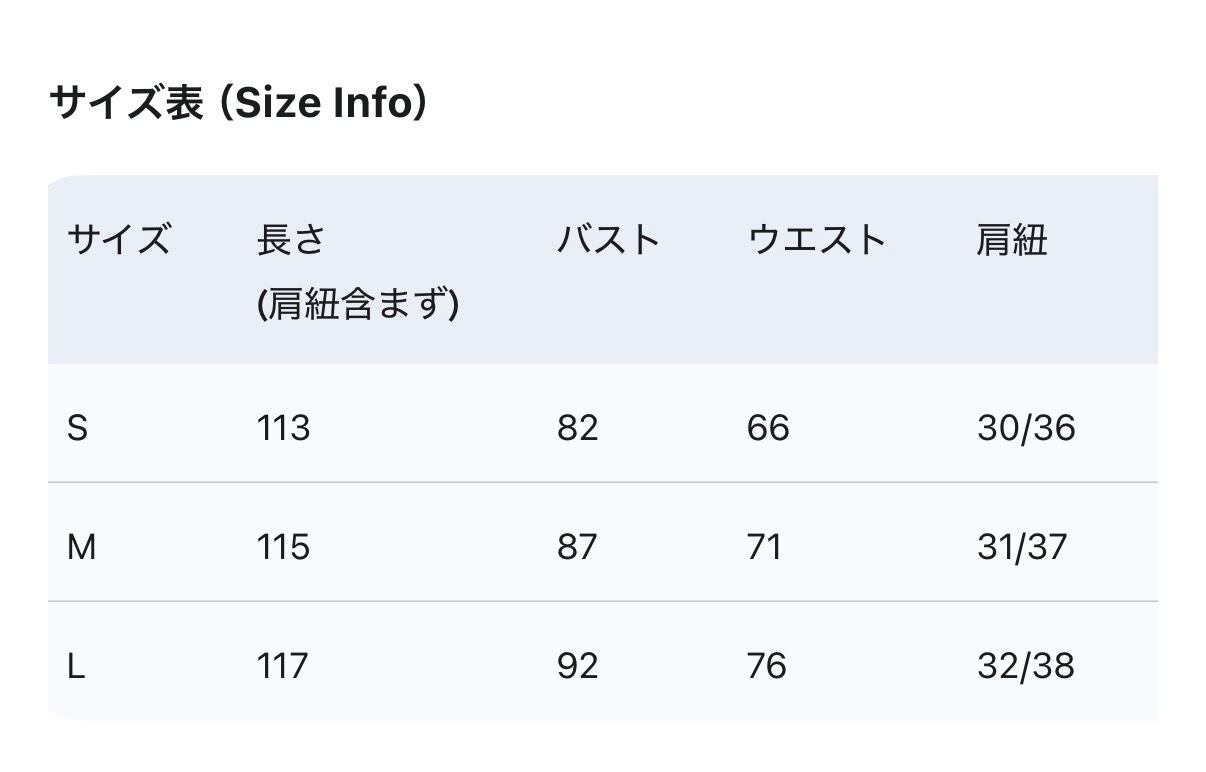Select the bust value 87 cell
This screenshot has height=772, width=1206.
coord(577,547)
